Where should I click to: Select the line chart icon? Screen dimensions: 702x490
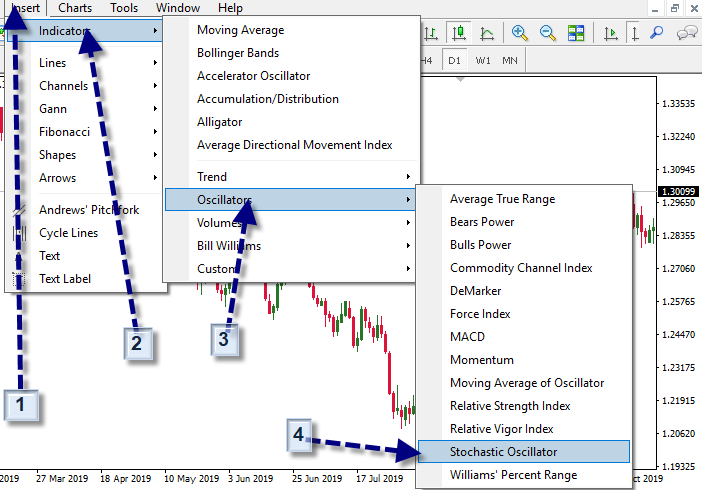pyautogui.click(x=487, y=33)
